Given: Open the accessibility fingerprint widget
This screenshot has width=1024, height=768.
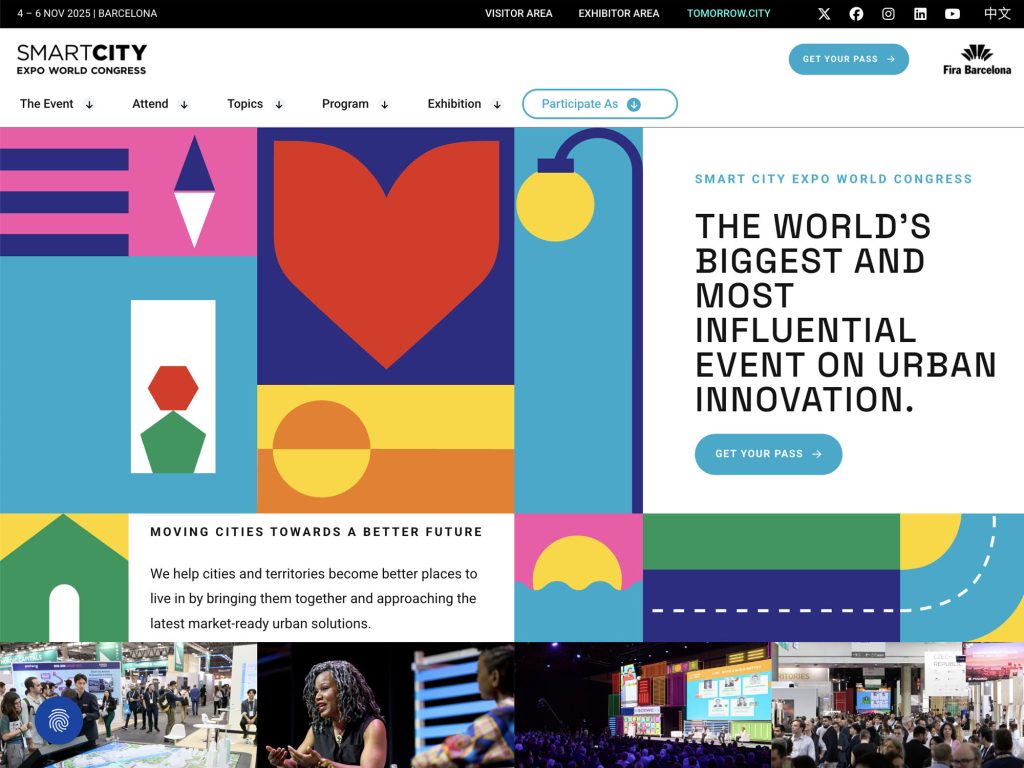Looking at the screenshot, I should [57, 719].
